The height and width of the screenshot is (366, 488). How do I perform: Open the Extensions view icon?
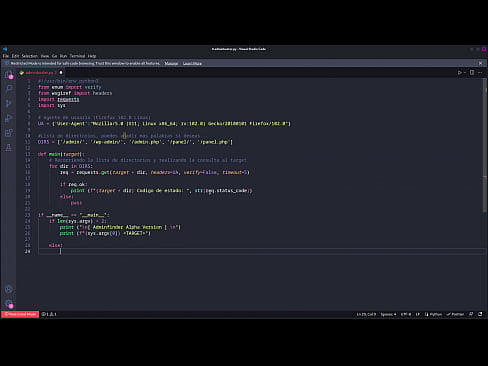(x=9, y=133)
